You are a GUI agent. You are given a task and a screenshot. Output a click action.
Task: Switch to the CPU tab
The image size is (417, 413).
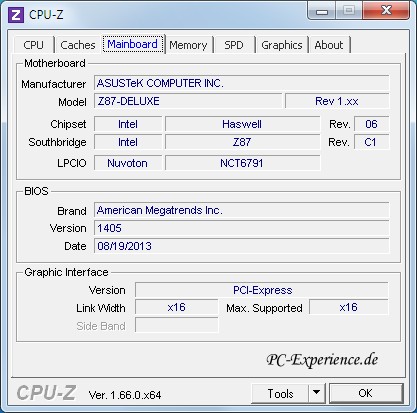point(33,45)
